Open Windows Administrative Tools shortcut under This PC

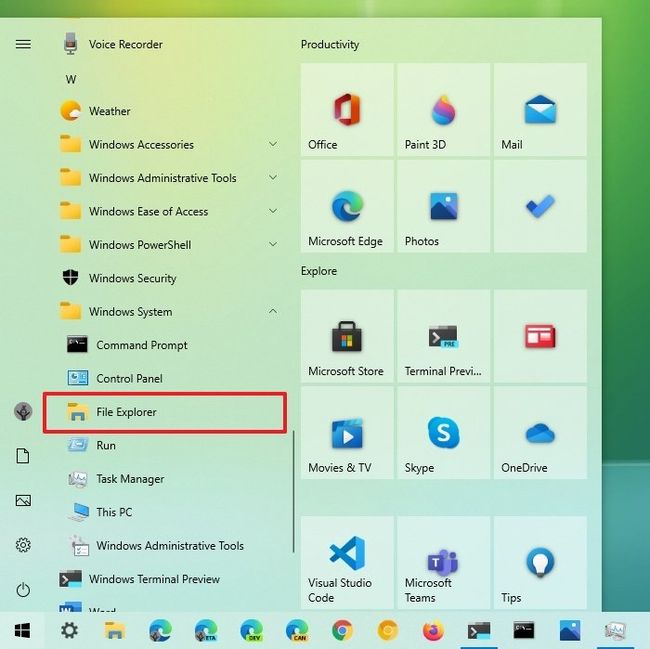[166, 546]
